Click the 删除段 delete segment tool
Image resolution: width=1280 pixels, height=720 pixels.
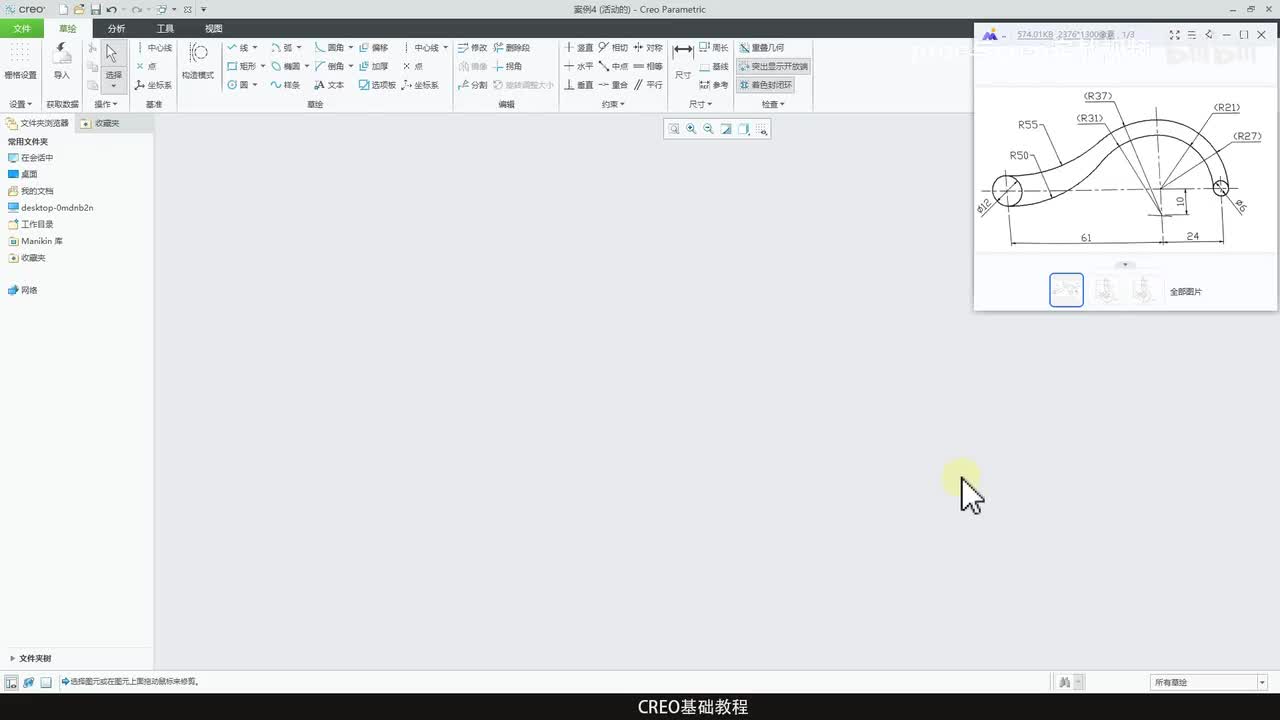tap(512, 47)
